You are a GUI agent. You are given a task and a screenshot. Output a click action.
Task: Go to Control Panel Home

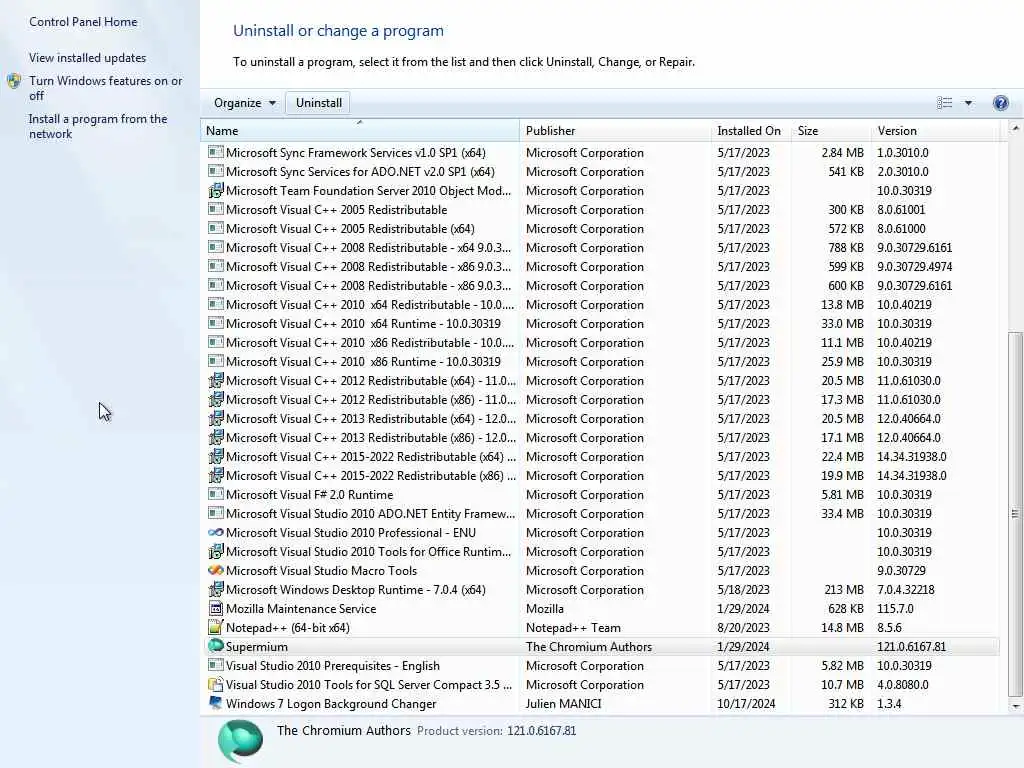tap(83, 22)
